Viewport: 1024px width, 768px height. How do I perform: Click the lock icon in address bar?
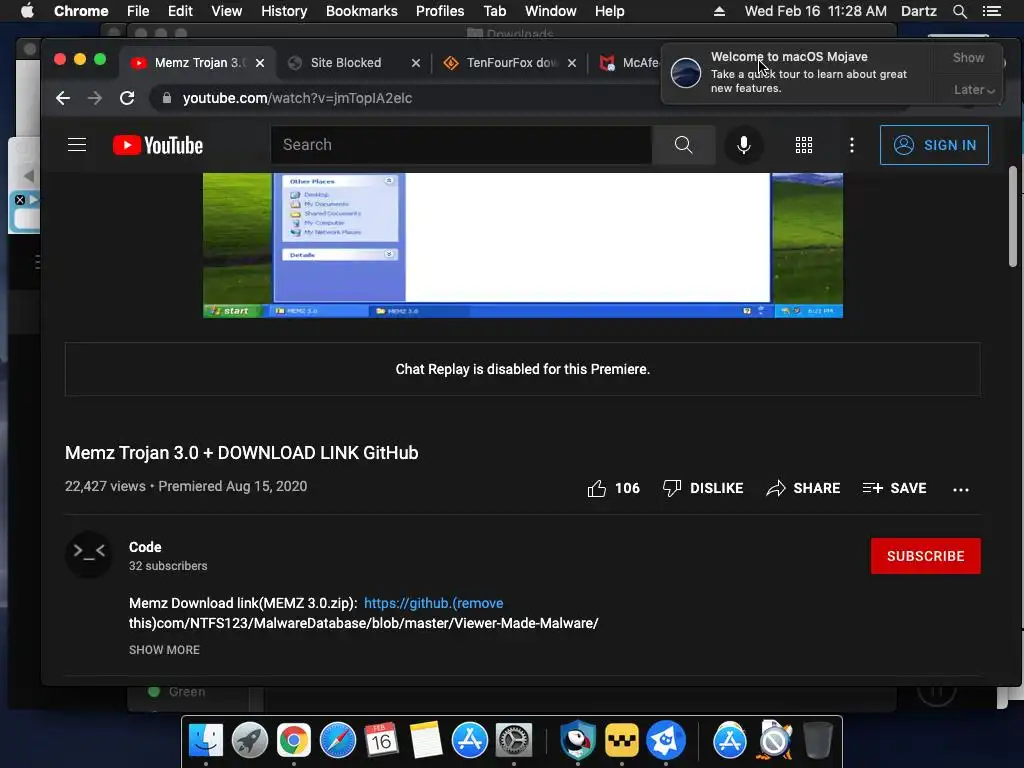click(x=167, y=98)
